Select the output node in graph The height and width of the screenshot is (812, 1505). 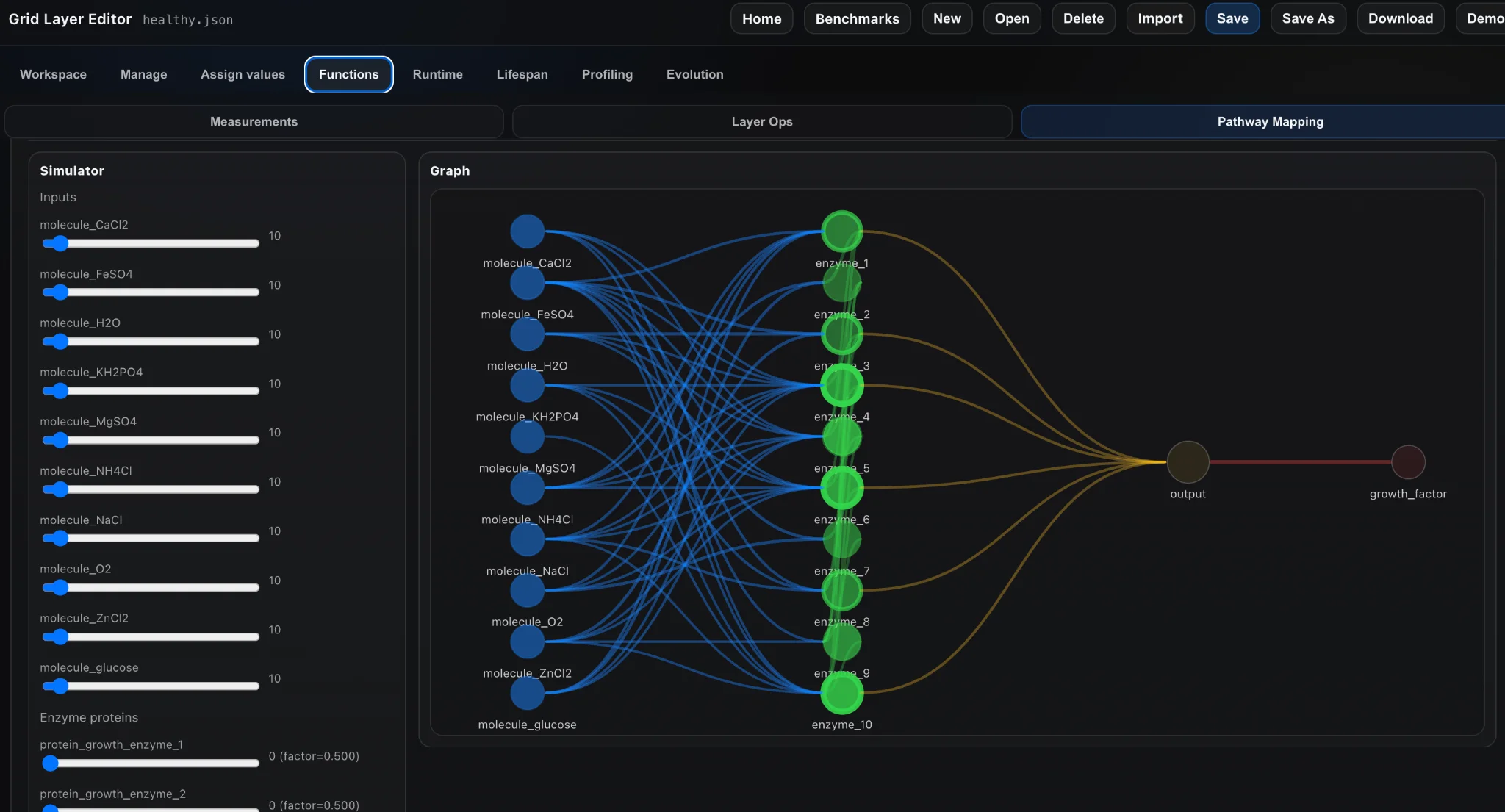[x=1188, y=462]
